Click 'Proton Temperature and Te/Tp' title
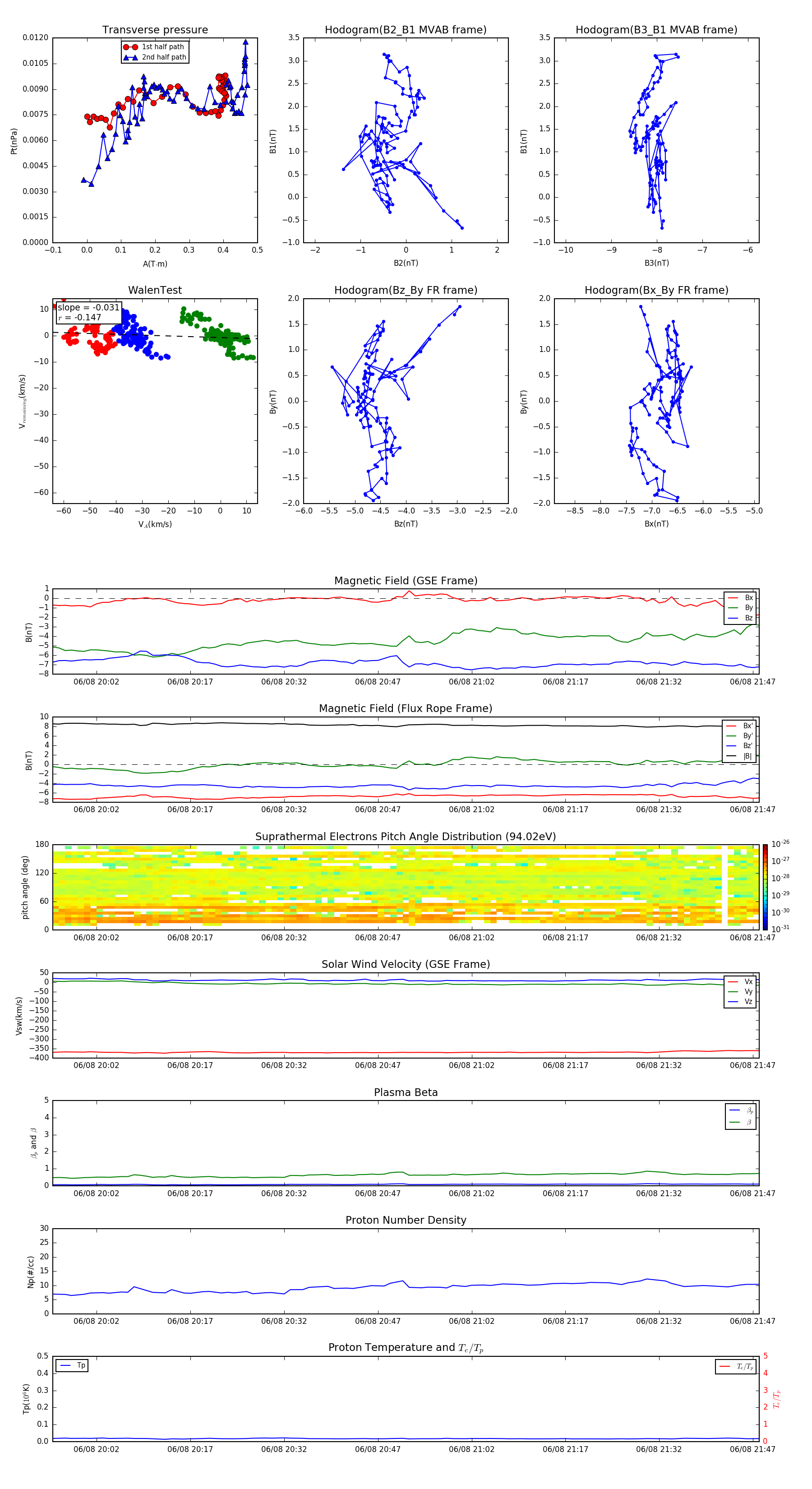The image size is (812, 1489). 406,1348
